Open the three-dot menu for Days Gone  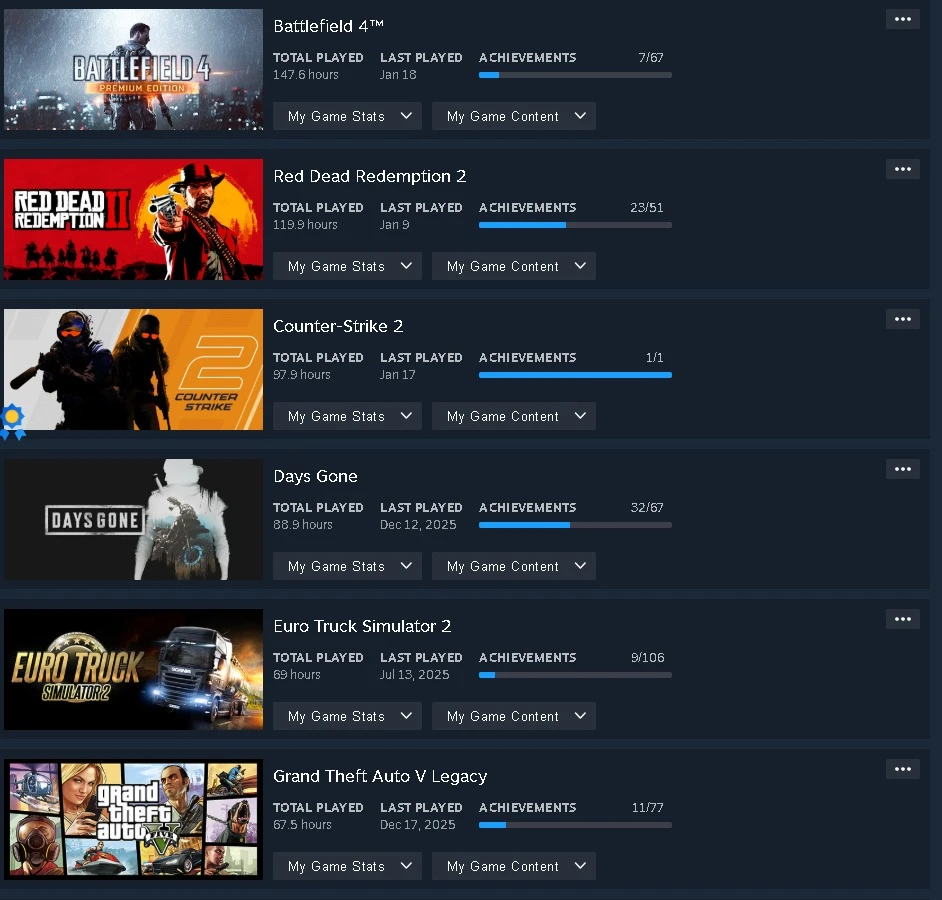[x=902, y=469]
